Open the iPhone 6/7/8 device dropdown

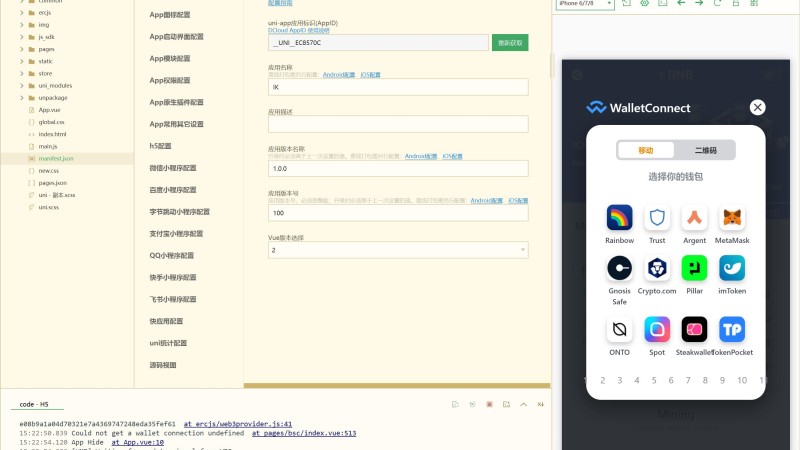pos(585,4)
